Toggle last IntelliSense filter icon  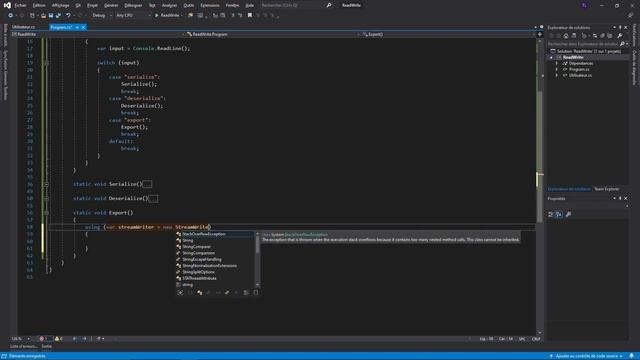pos(256,293)
